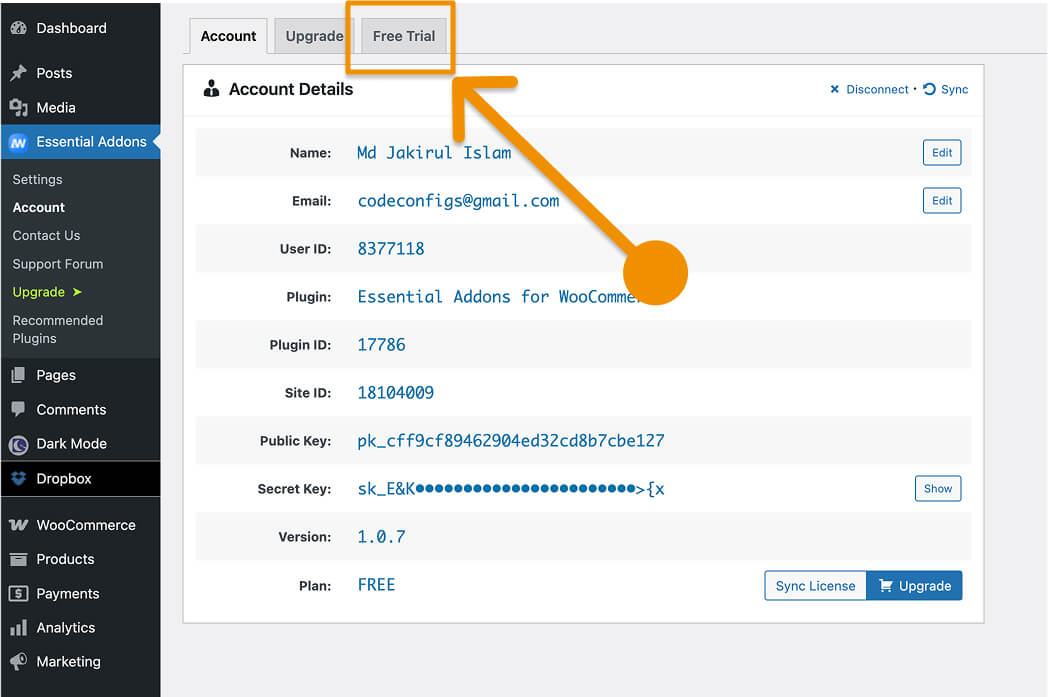This screenshot has height=697, width=1048.
Task: Click the blue Upgrade plan button
Action: tap(914, 585)
